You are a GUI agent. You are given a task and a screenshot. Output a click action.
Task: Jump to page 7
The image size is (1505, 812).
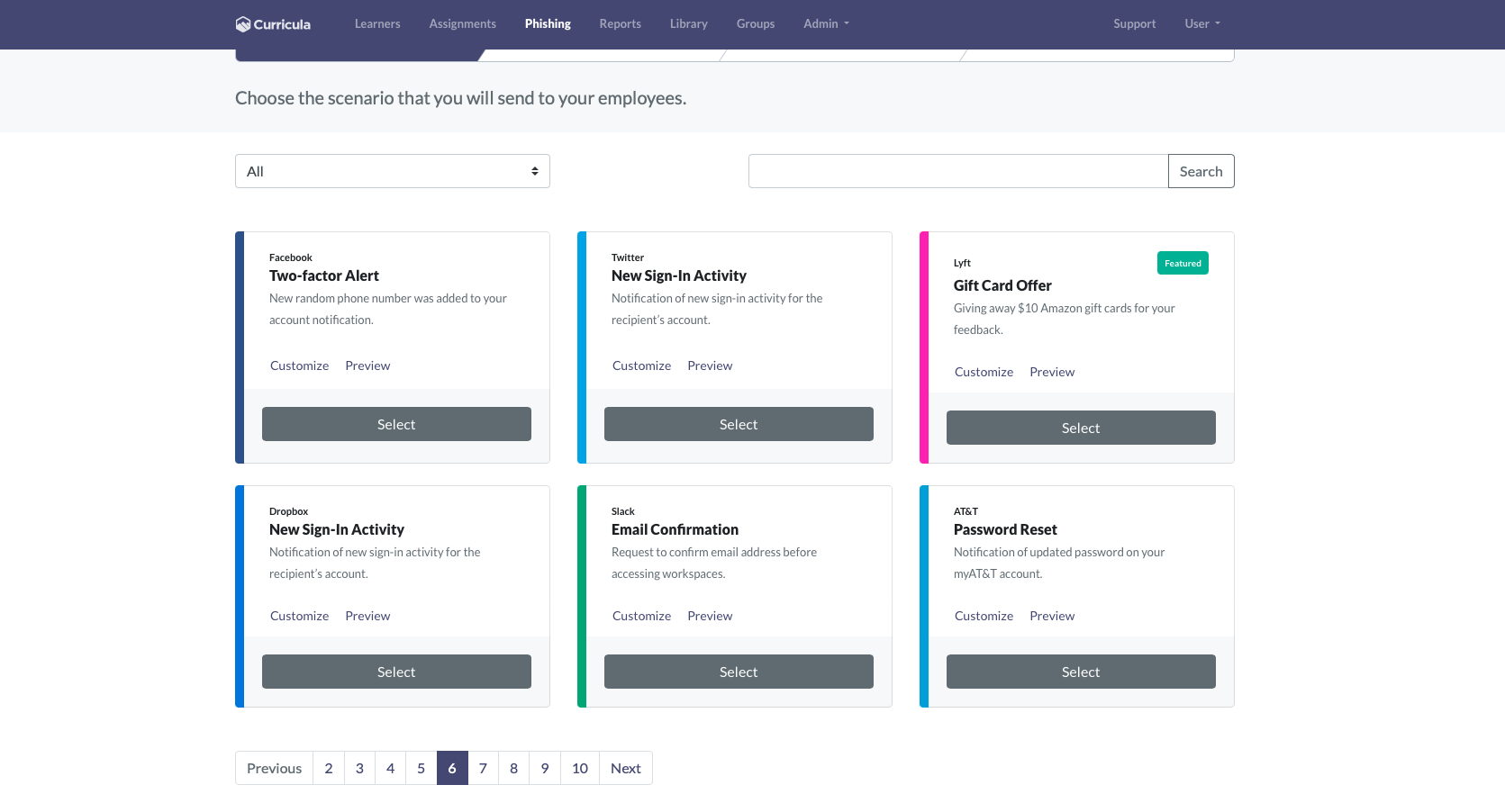(483, 768)
